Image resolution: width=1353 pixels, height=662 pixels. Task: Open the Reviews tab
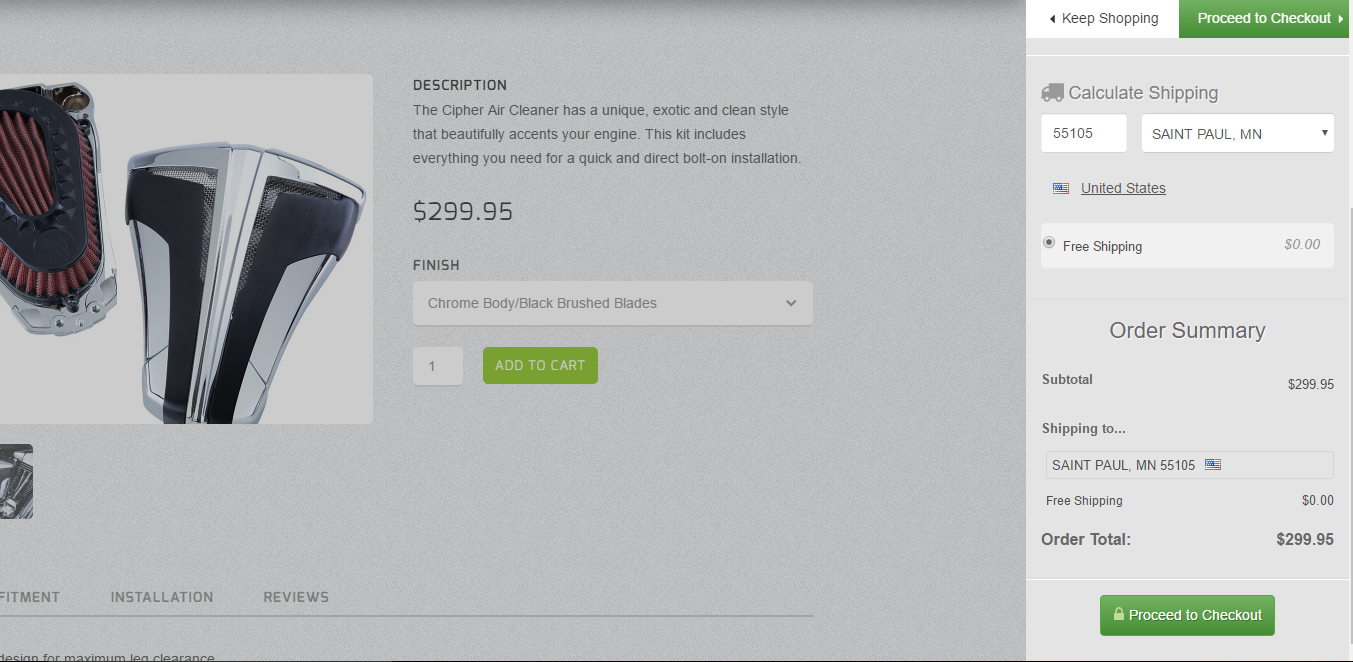point(296,597)
